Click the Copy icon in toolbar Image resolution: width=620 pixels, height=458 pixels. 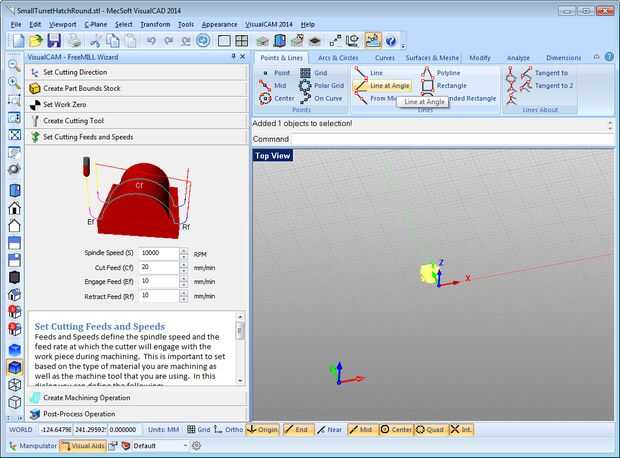coord(113,40)
